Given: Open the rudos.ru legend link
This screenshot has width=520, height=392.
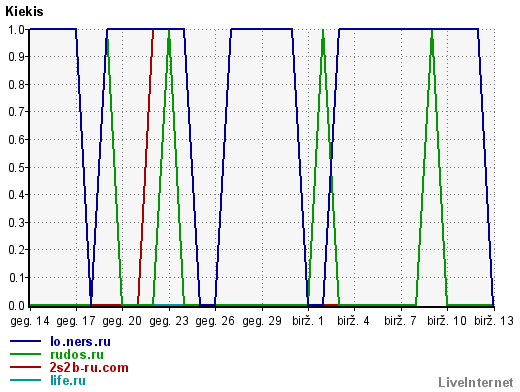Looking at the screenshot, I should pos(77,354).
